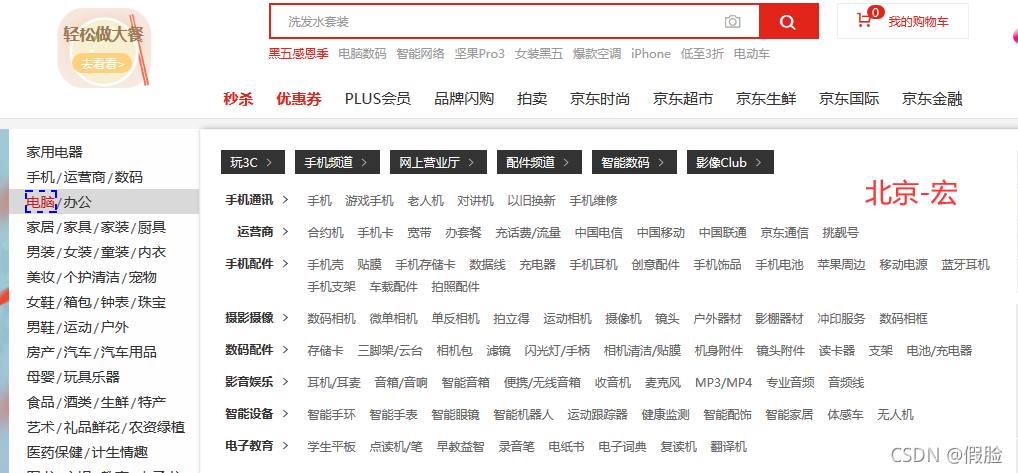Click the shopping cart icon

(864, 21)
